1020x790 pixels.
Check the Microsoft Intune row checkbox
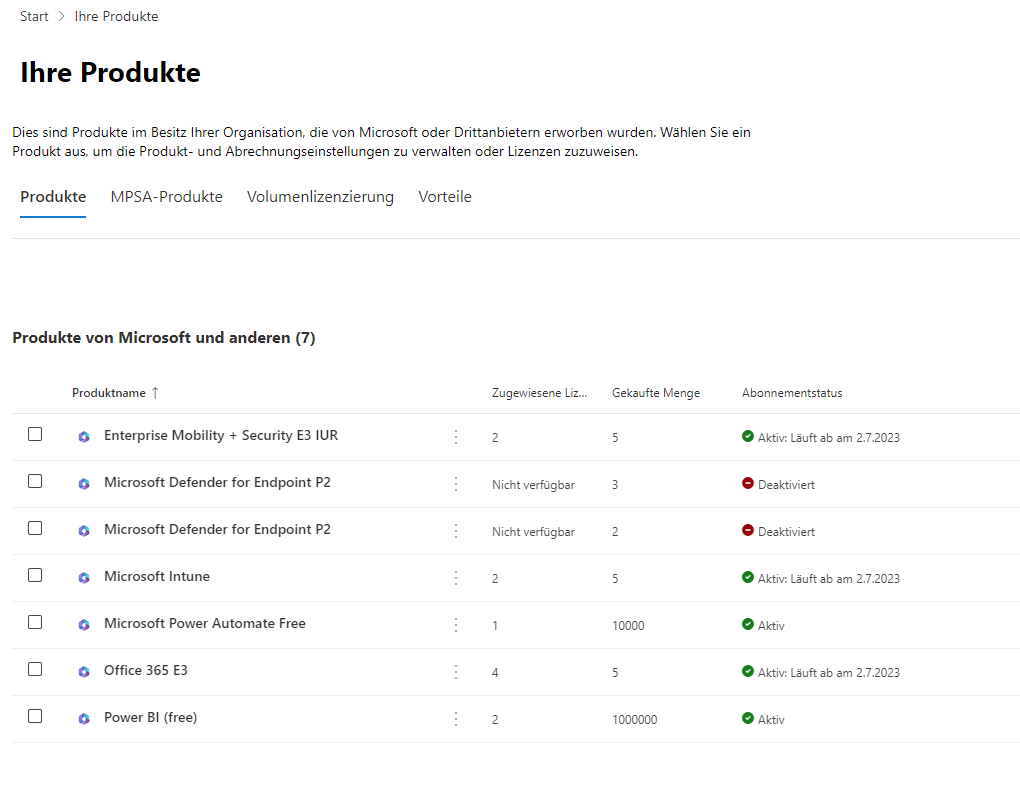click(35, 575)
